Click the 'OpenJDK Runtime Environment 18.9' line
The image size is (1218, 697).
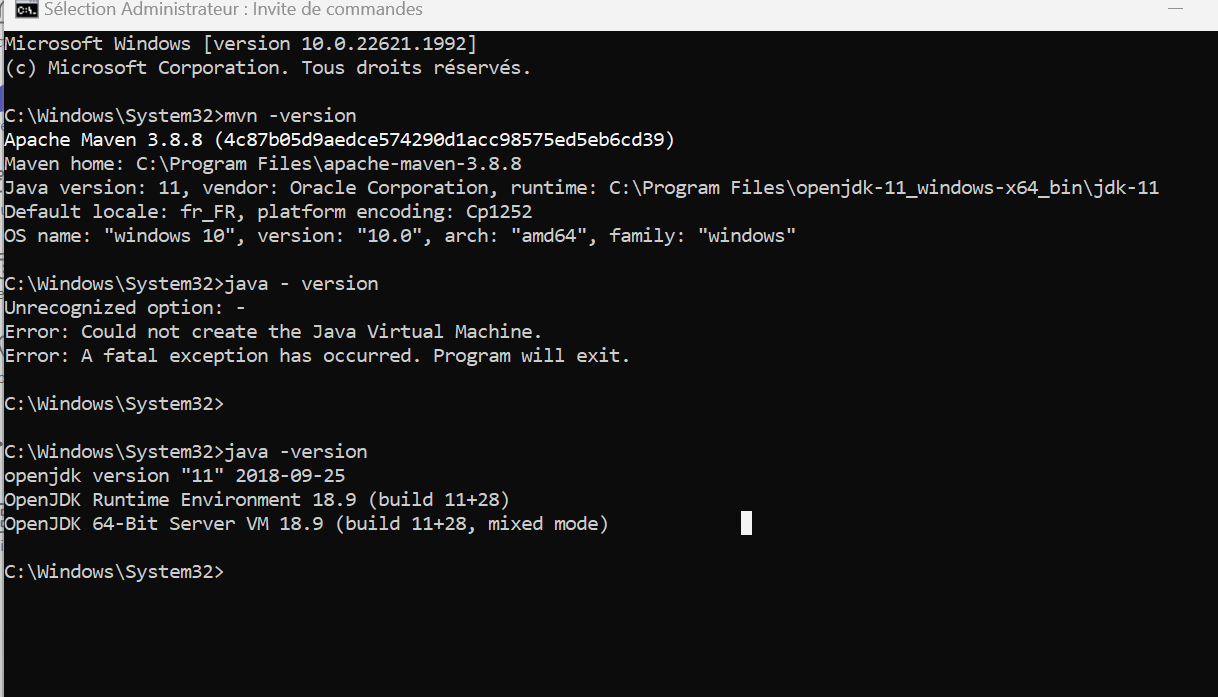pyautogui.click(x=257, y=500)
